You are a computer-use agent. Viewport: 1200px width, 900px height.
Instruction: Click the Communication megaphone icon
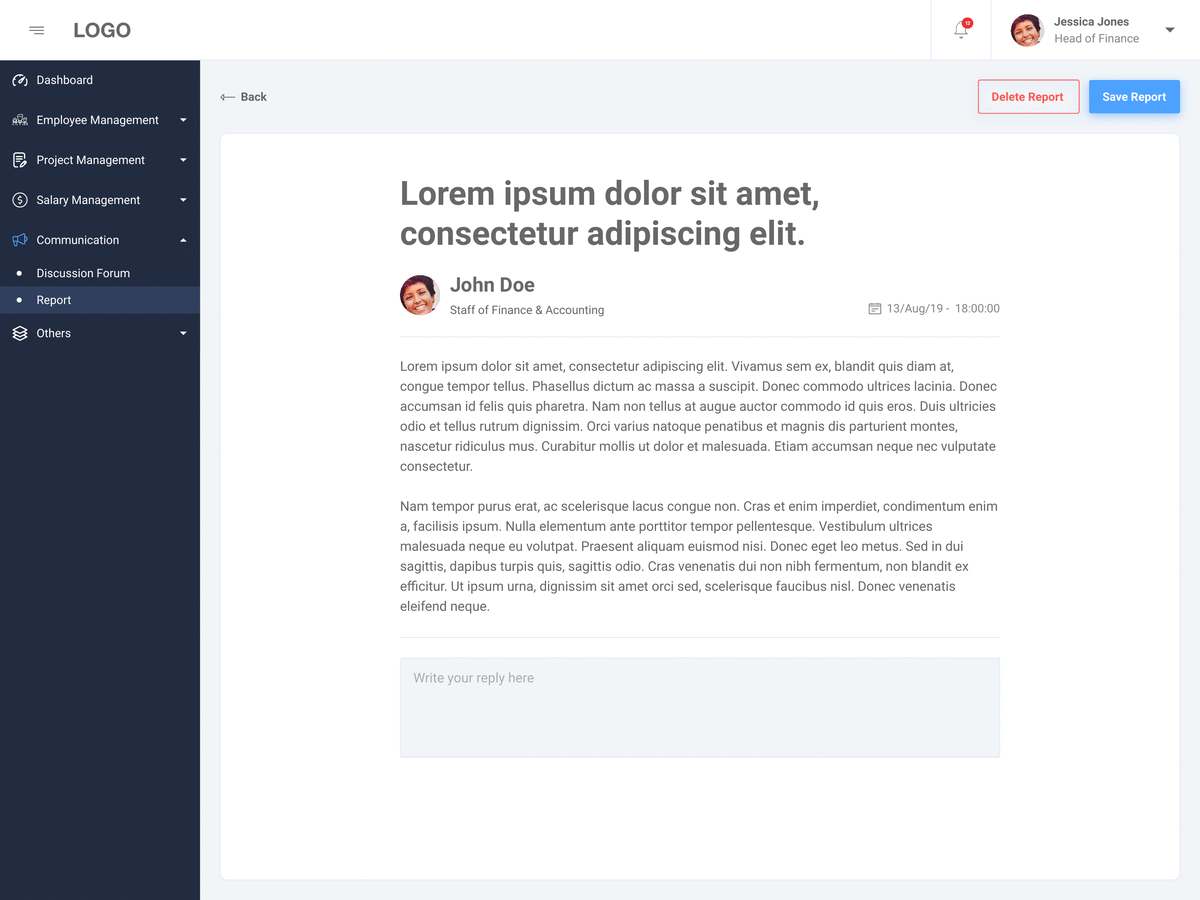20,240
